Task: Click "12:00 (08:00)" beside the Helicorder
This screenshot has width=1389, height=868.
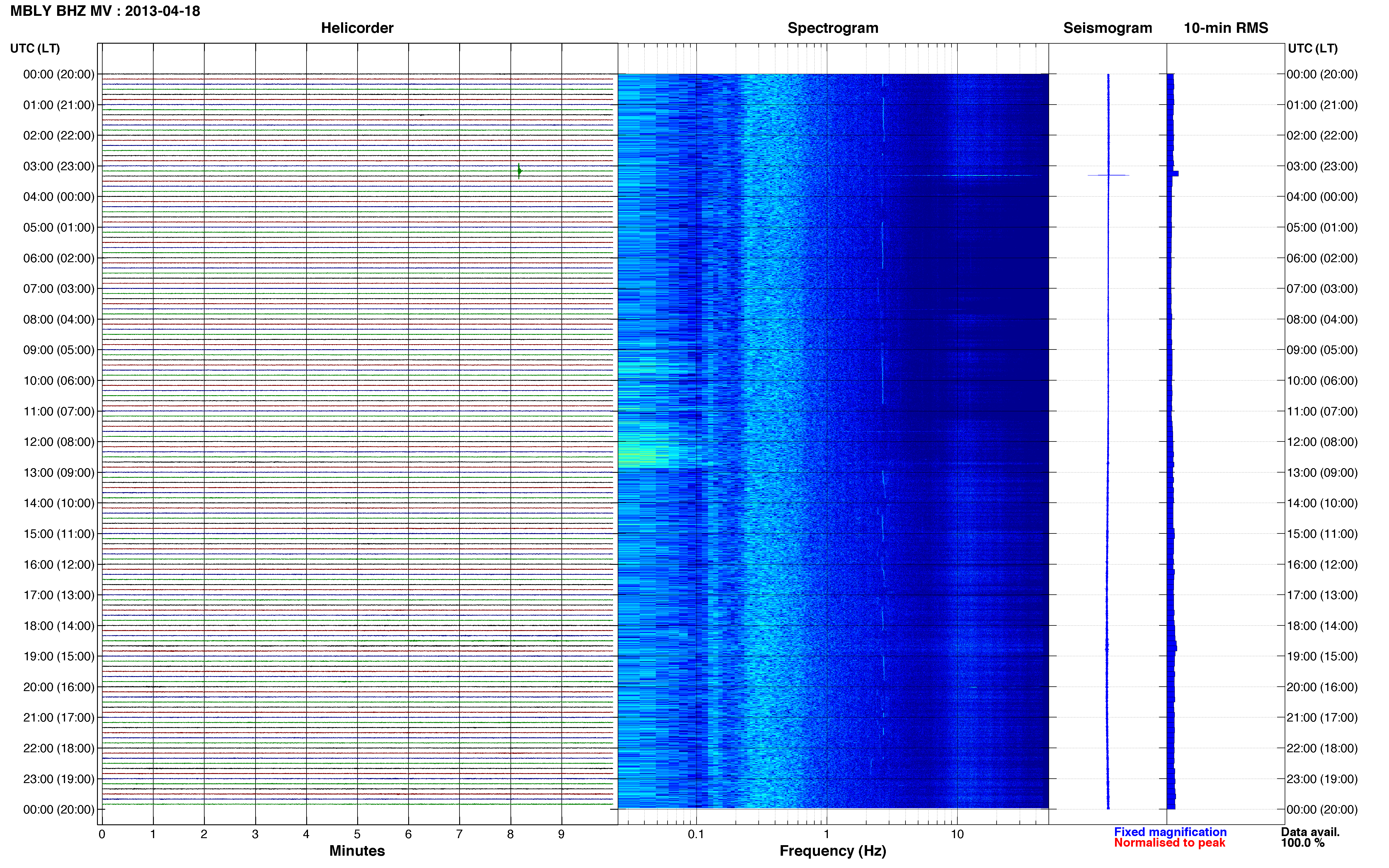Action: click(x=59, y=442)
